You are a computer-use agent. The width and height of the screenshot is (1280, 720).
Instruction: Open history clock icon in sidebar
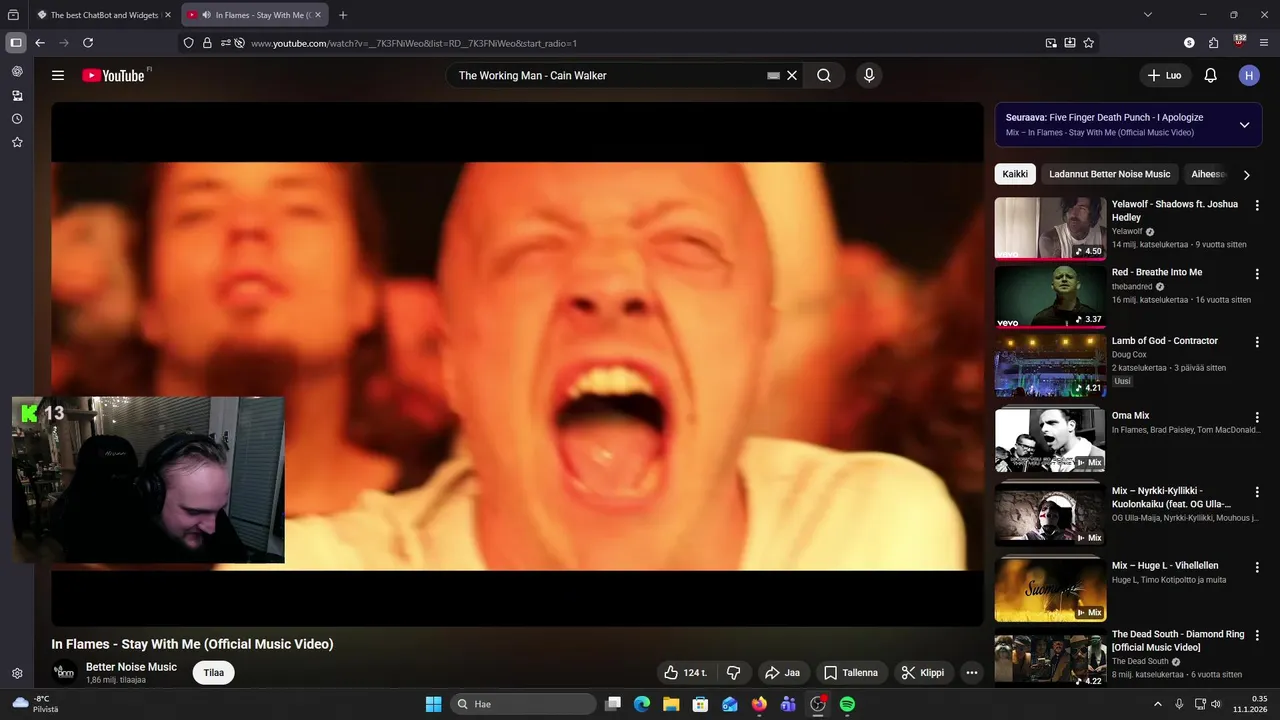[x=17, y=119]
